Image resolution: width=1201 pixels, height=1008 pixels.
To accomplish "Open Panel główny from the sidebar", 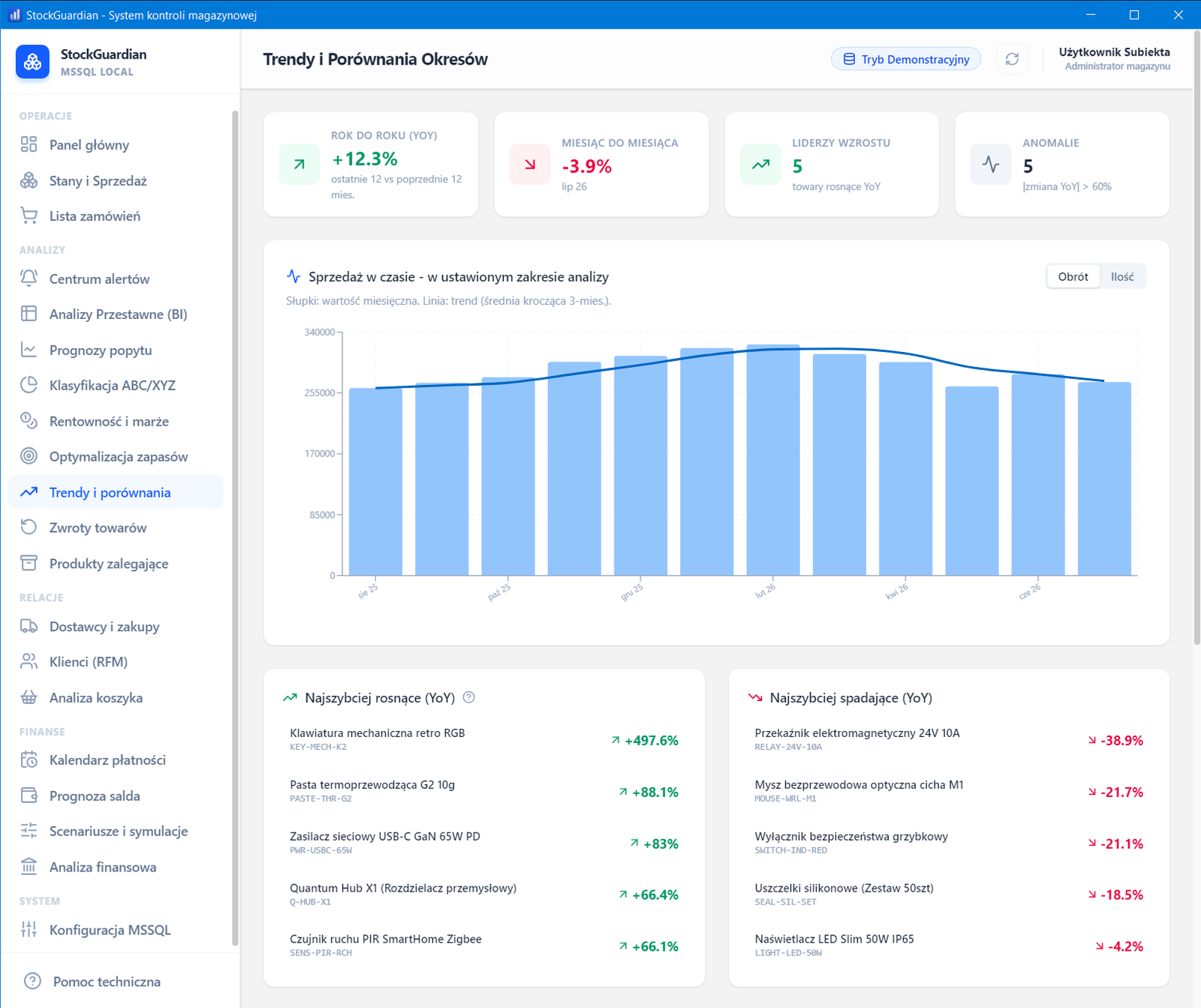I will click(x=116, y=145).
